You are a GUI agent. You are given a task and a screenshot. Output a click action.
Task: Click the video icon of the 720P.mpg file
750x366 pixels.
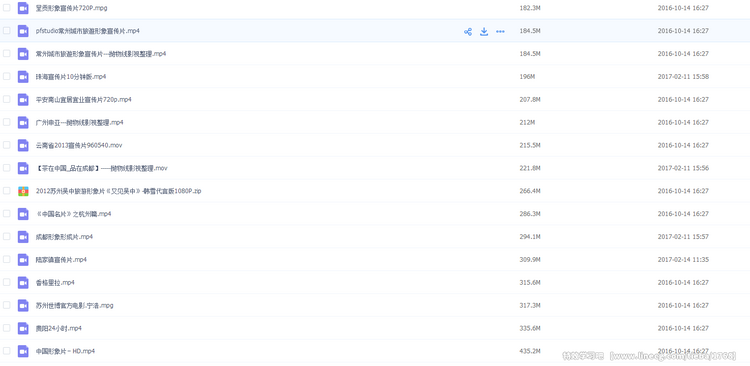coord(23,8)
